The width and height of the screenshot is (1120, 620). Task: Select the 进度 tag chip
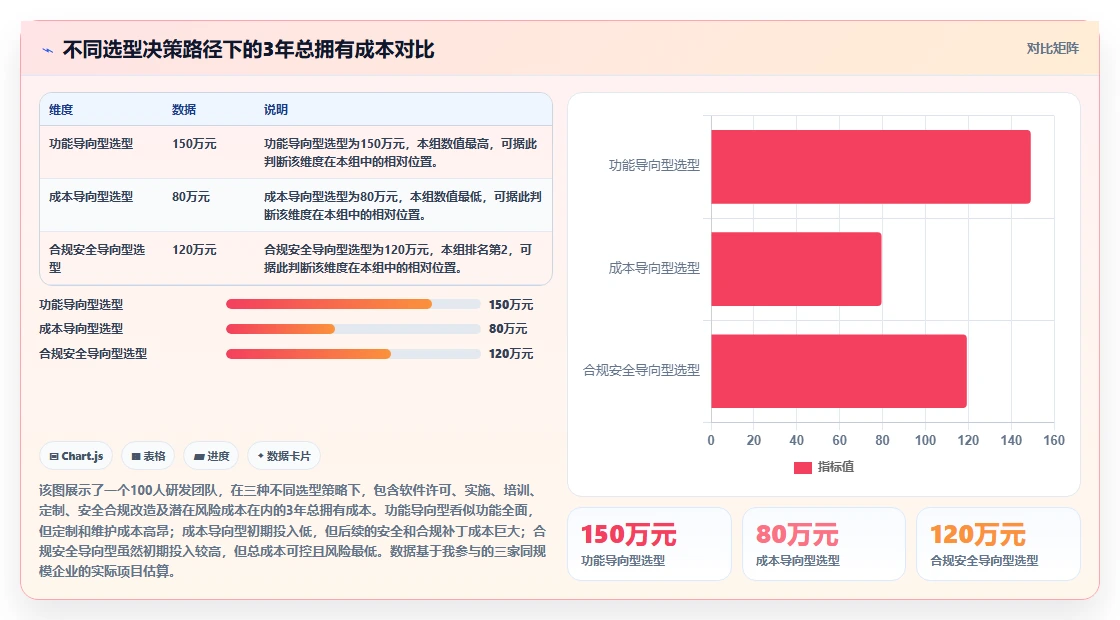click(x=211, y=456)
